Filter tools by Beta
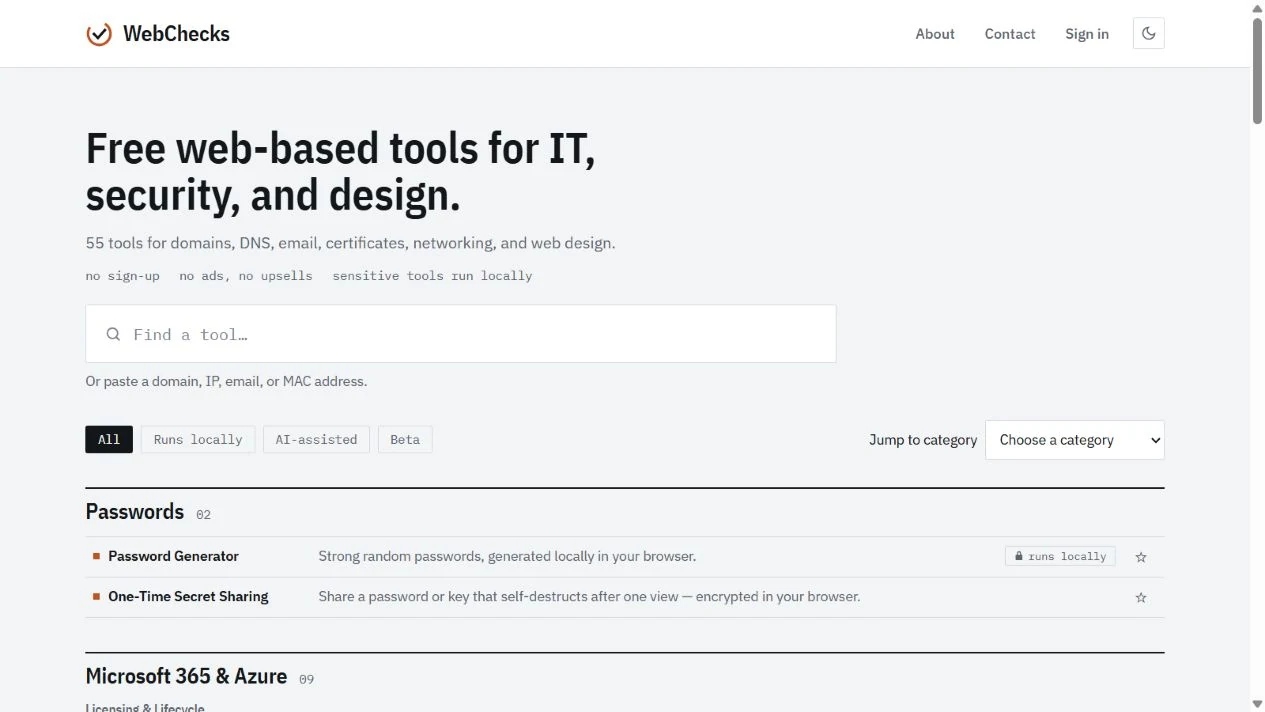 pos(405,439)
